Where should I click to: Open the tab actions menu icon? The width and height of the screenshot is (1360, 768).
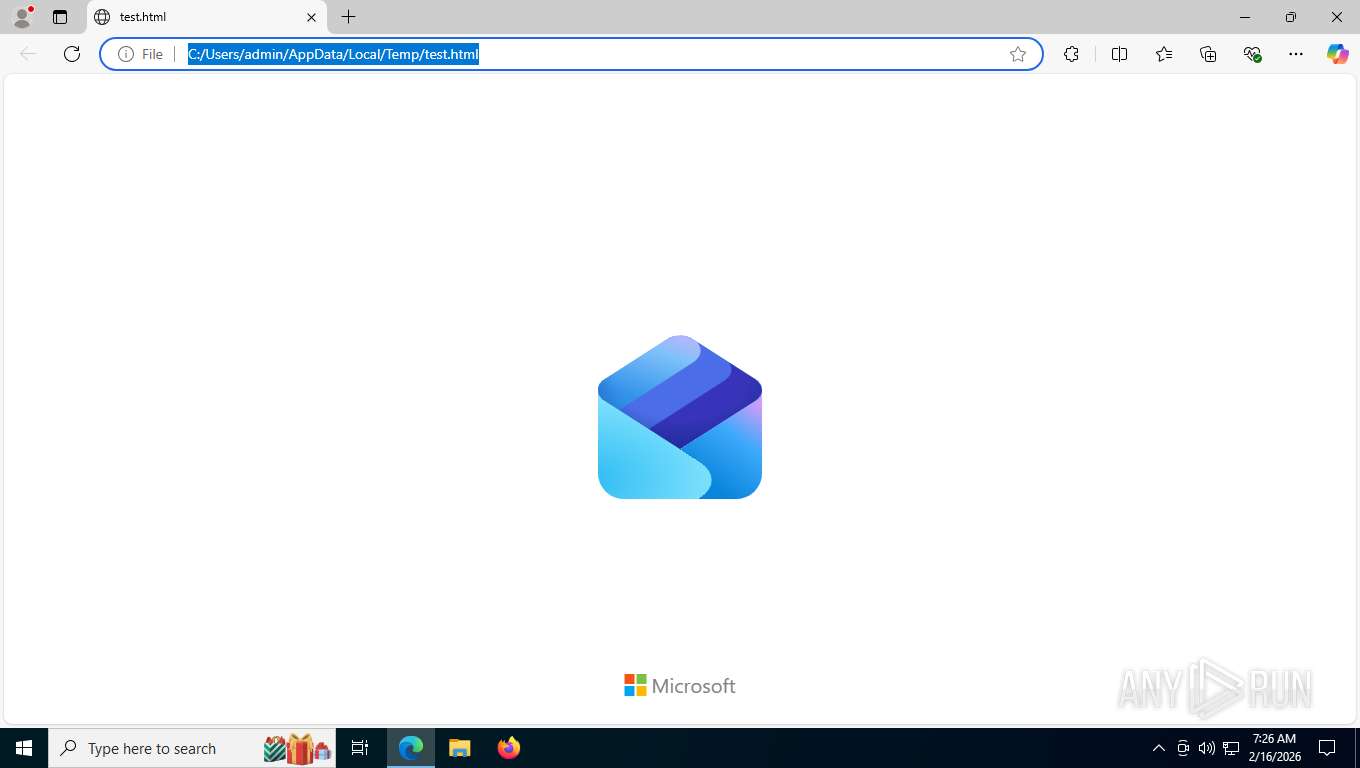click(x=60, y=17)
